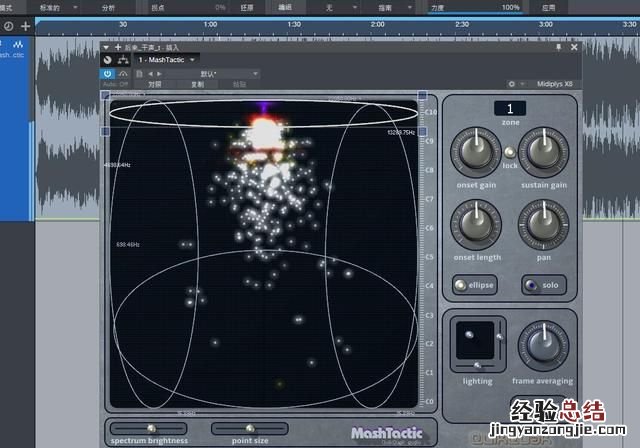This screenshot has width=640, height=448.
Task: Open the plugin gear settings icon
Action: (511, 84)
